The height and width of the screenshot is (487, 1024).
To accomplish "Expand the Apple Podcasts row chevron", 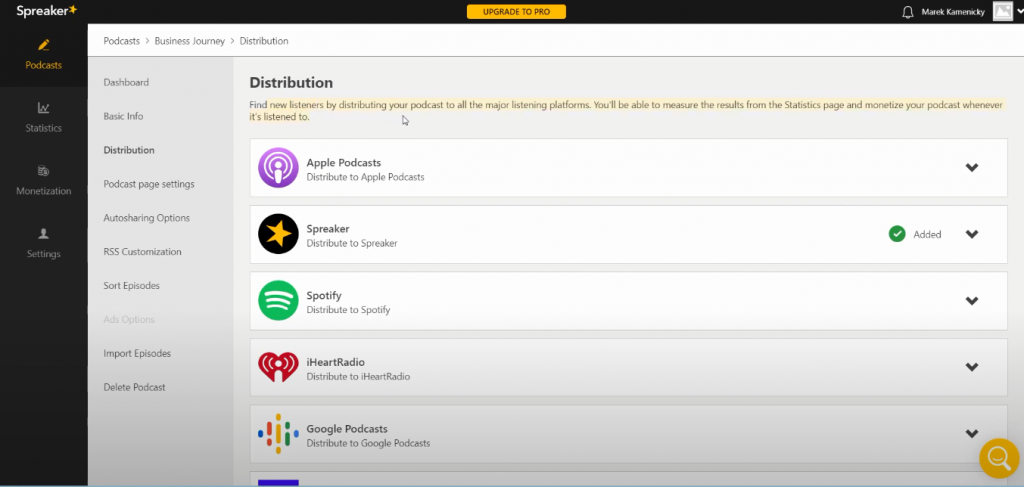I will [972, 167].
